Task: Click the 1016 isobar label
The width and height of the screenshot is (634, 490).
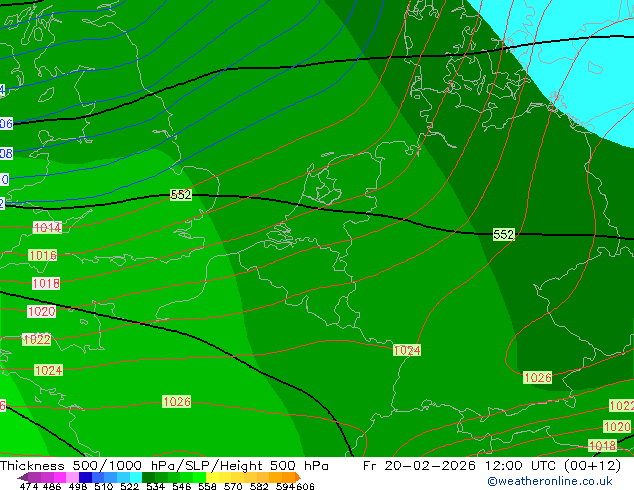Action: 42,255
